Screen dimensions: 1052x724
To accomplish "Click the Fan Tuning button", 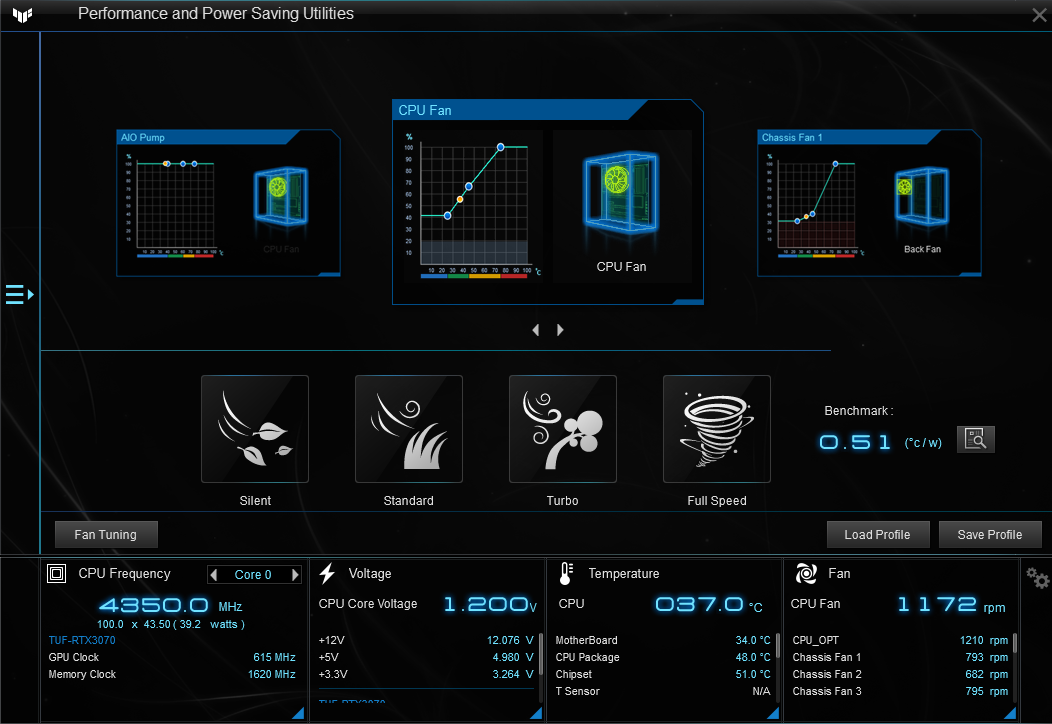I will [106, 535].
